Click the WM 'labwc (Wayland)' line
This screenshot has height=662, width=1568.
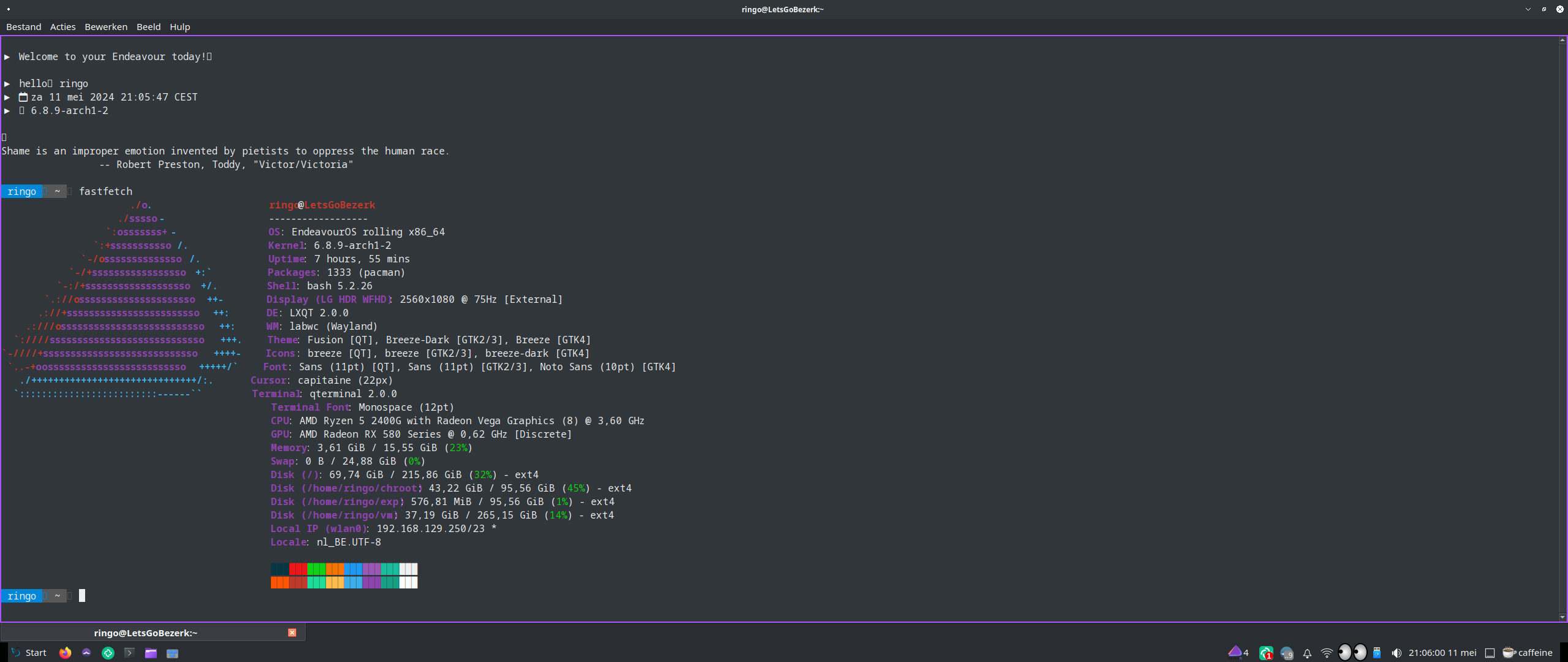322,326
